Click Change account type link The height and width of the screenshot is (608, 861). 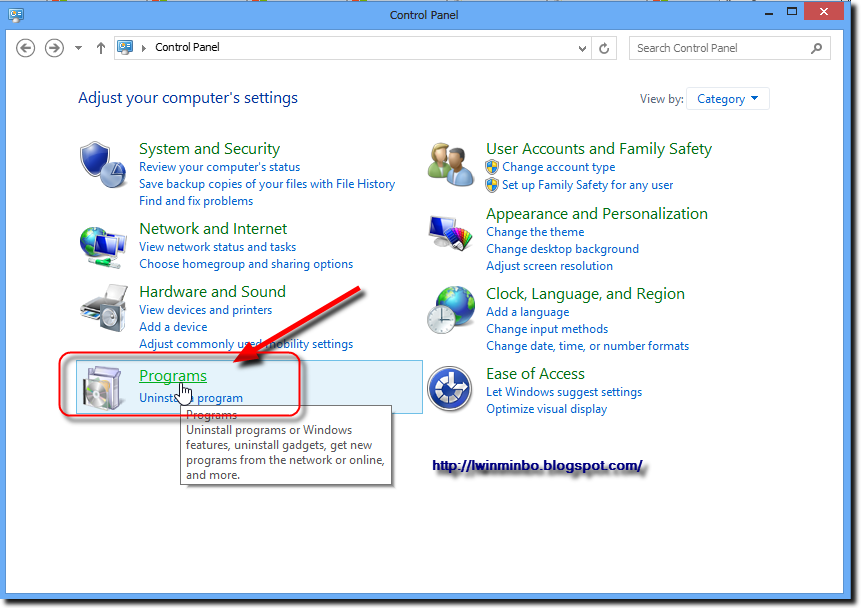[x=558, y=167]
